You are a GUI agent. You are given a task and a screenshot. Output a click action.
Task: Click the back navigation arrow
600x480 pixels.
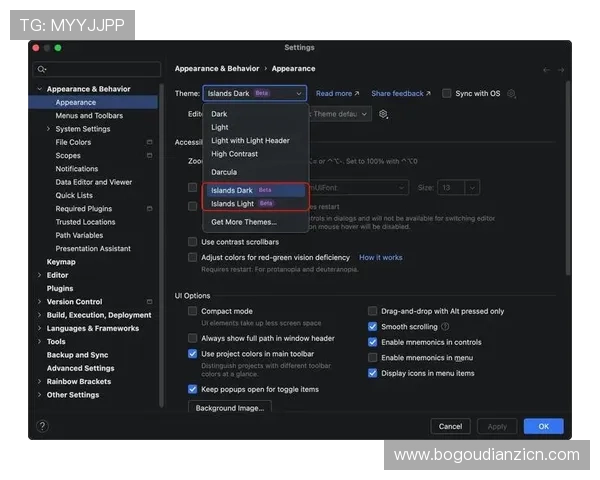546,70
